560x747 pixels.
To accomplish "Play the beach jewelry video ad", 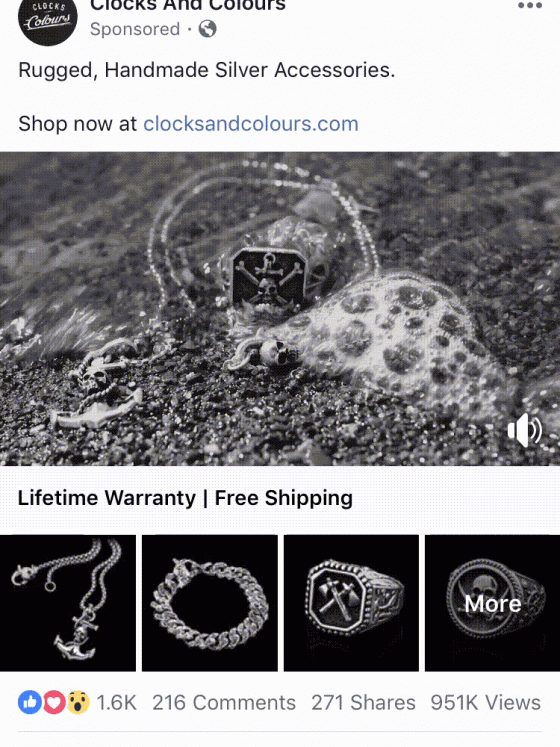I will tap(280, 309).
